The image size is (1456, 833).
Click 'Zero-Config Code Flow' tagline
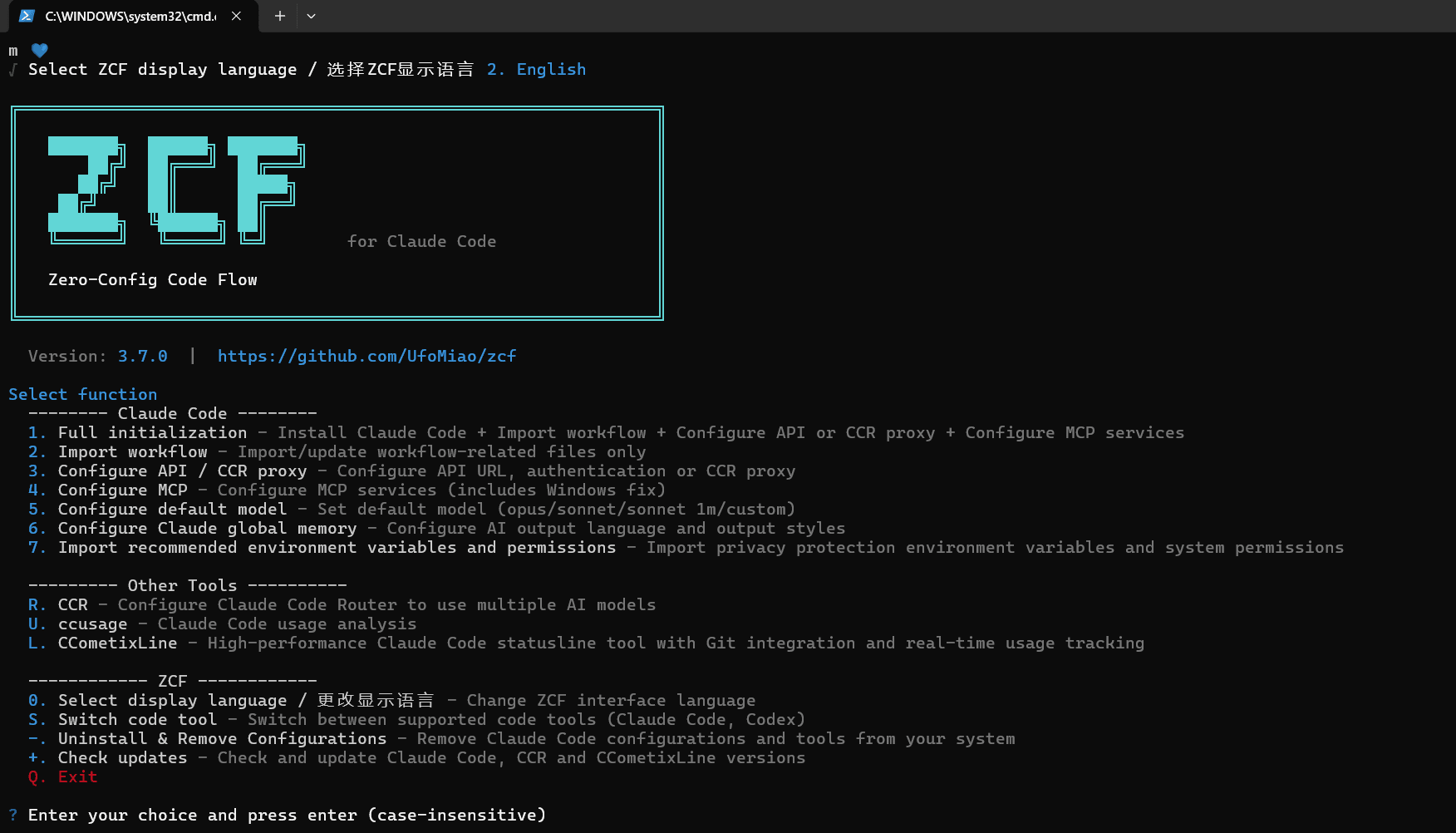[x=153, y=279]
